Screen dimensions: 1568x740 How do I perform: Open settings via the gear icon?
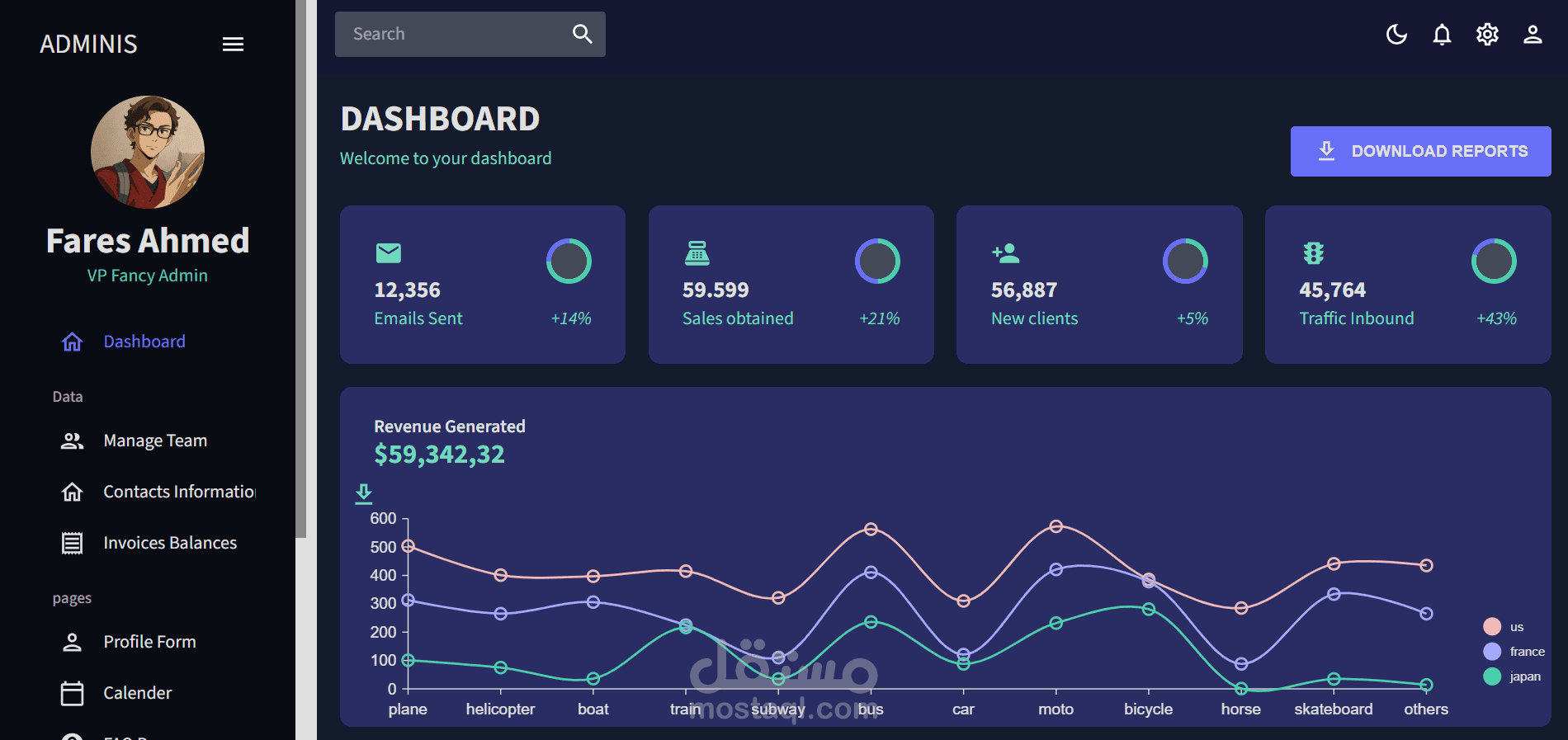[1487, 34]
